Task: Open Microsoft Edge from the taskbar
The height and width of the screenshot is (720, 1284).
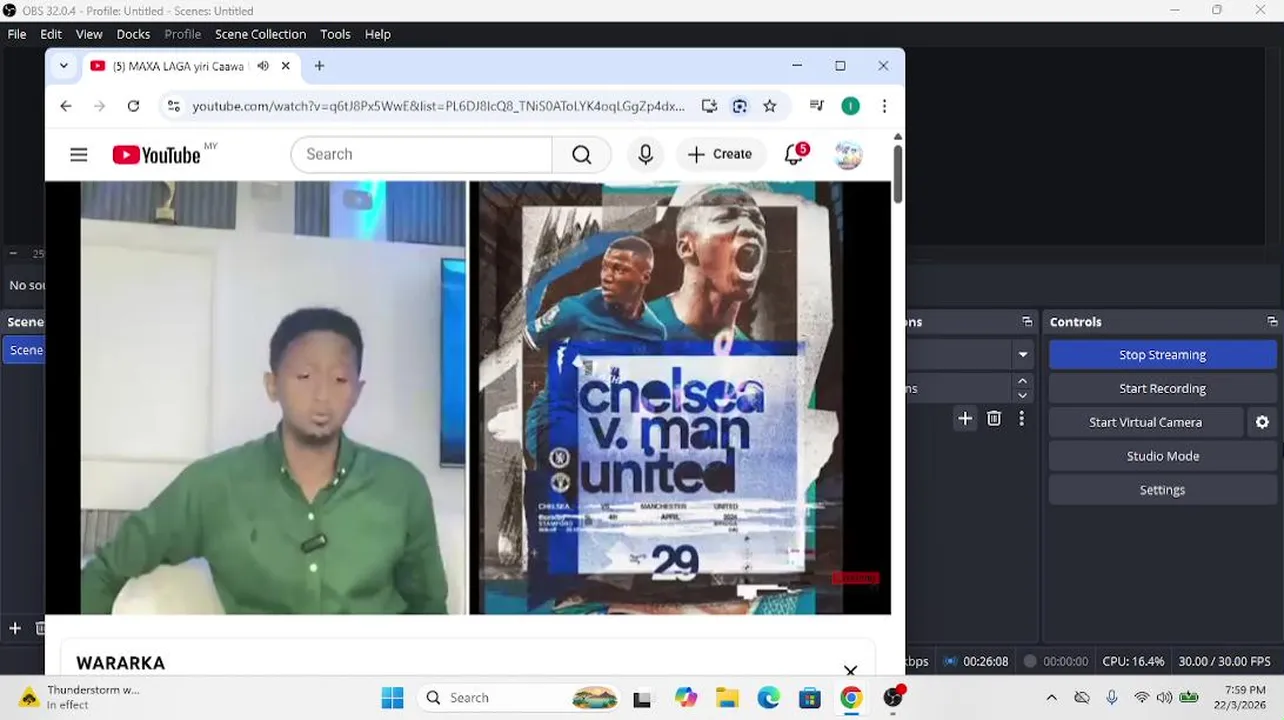Action: point(768,698)
